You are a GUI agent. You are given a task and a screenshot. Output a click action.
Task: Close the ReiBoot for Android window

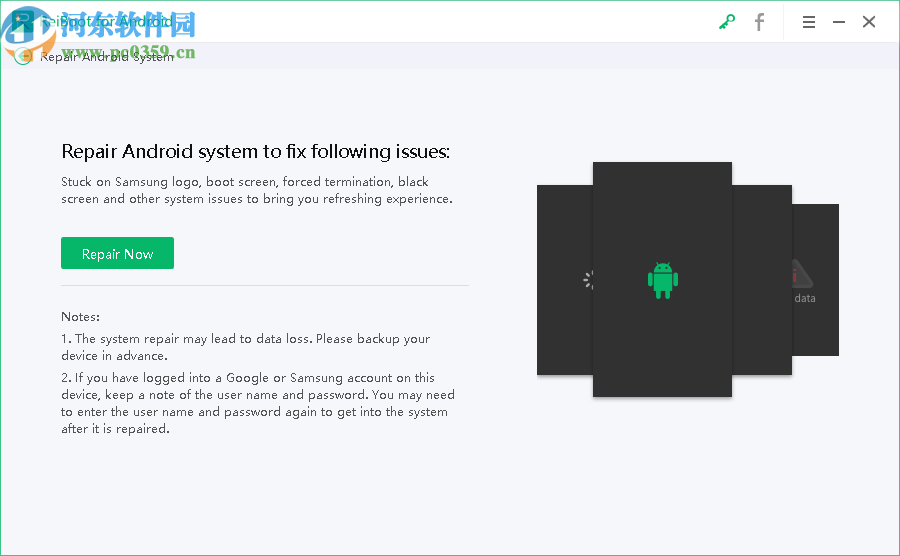click(x=869, y=22)
